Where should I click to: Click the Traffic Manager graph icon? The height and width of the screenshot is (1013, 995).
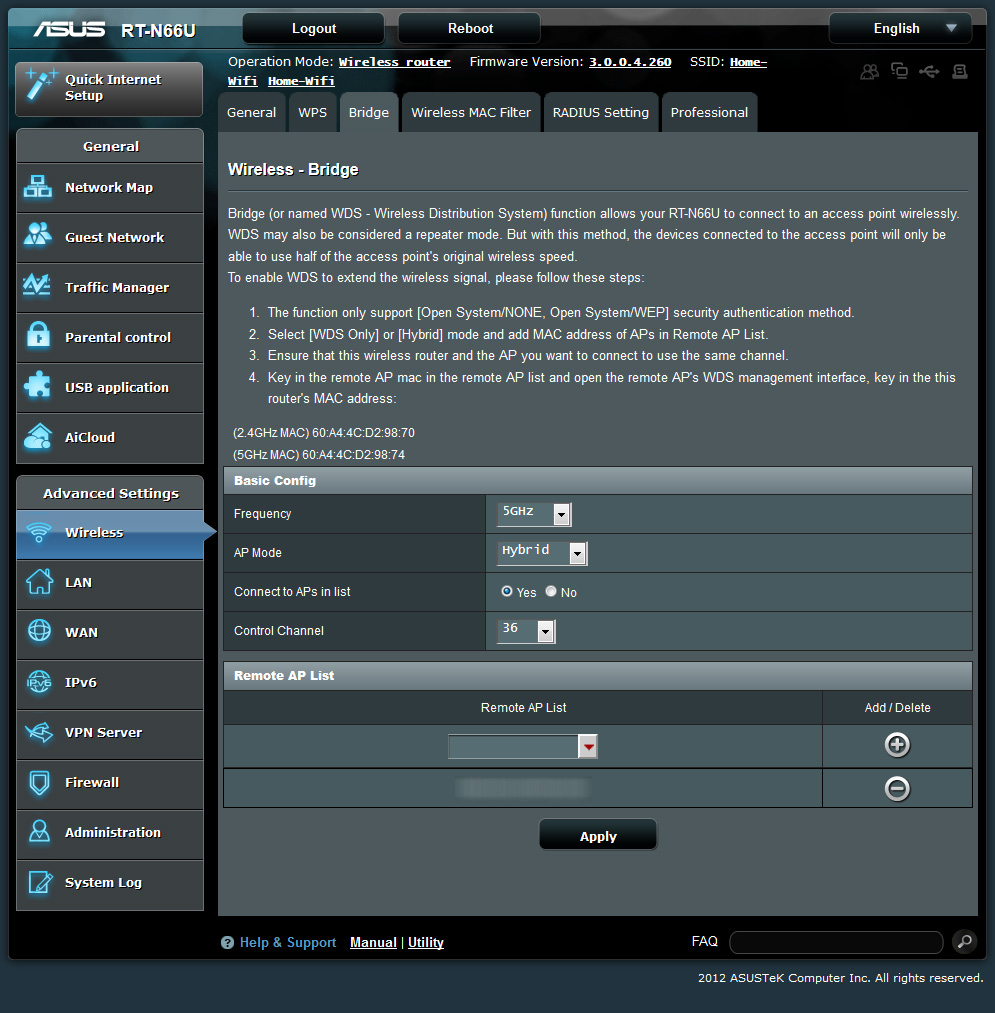[x=37, y=285]
